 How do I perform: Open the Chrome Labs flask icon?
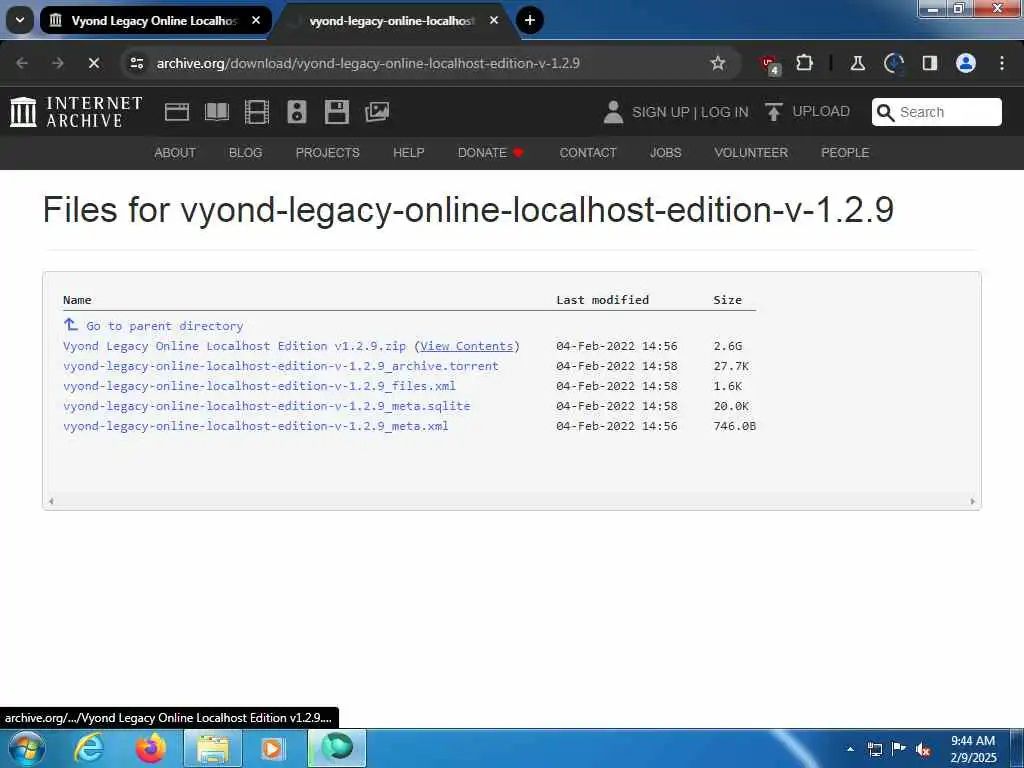point(857,63)
